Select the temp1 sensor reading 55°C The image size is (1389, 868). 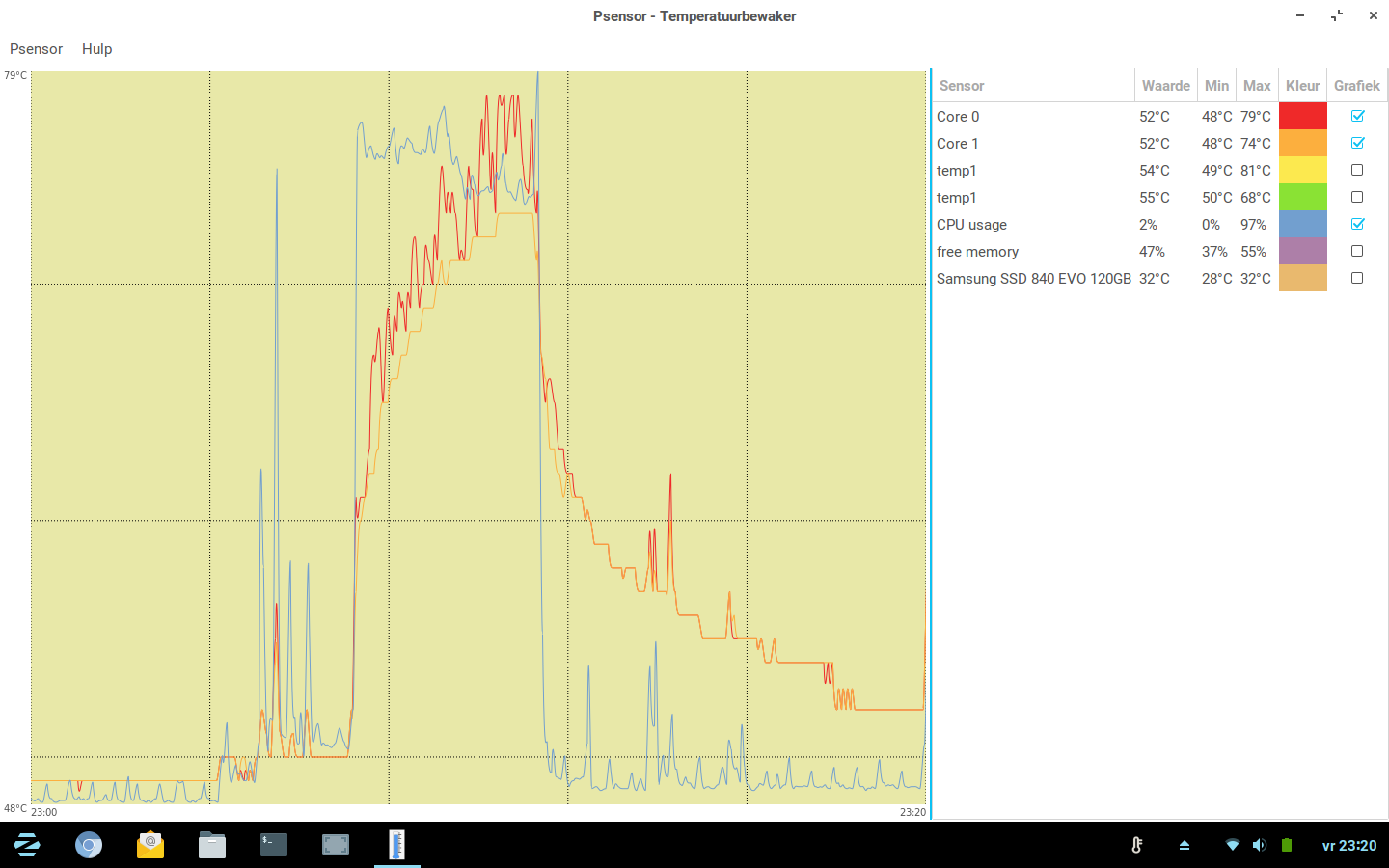(1159, 197)
